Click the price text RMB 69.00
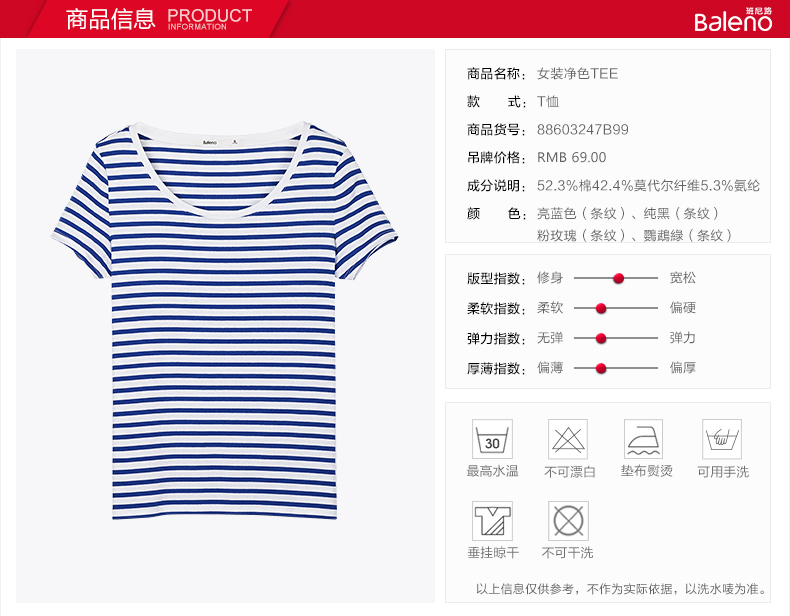The image size is (790, 616). pos(571,158)
